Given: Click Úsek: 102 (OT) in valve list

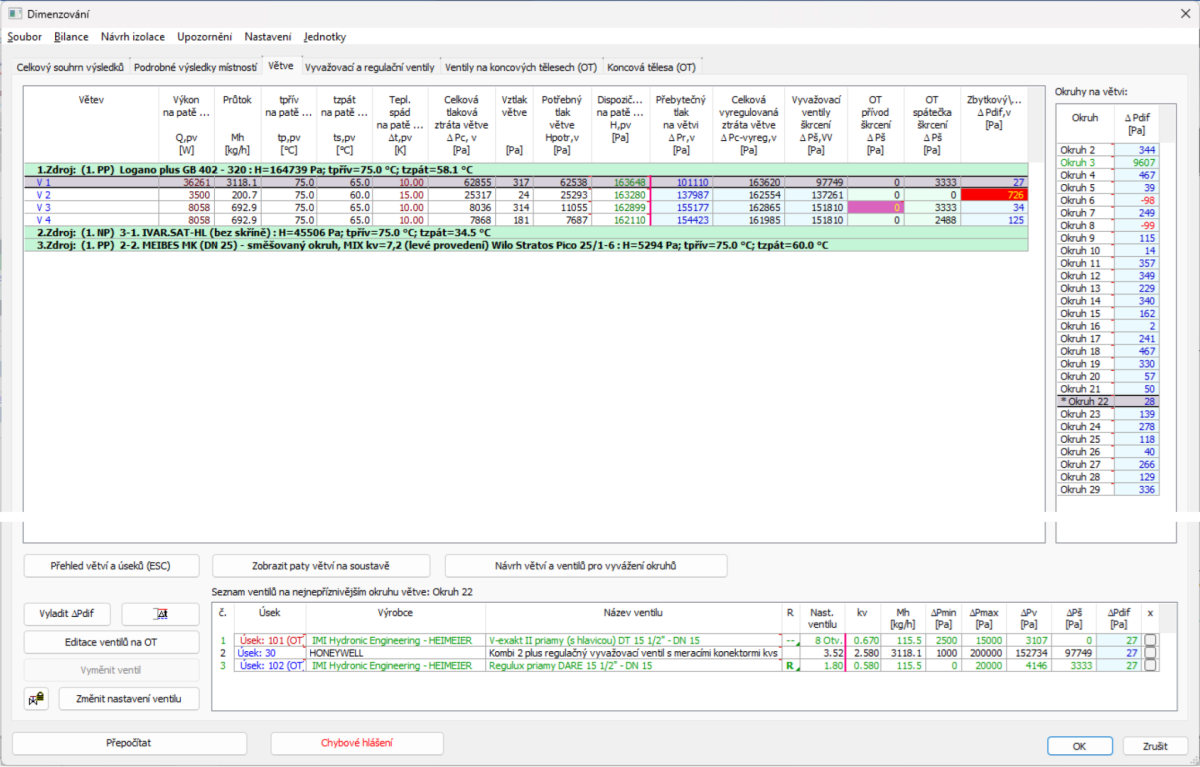Looking at the screenshot, I should [269, 666].
